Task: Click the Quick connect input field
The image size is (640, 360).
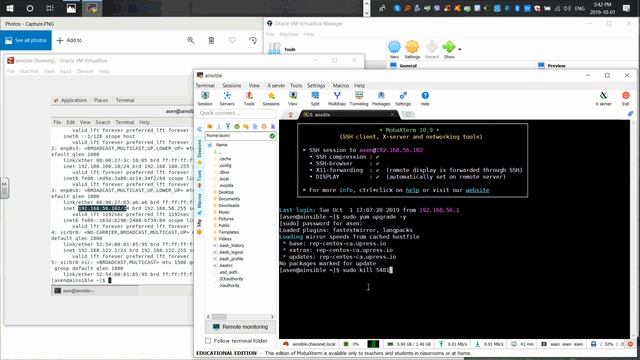Action: click(x=237, y=113)
